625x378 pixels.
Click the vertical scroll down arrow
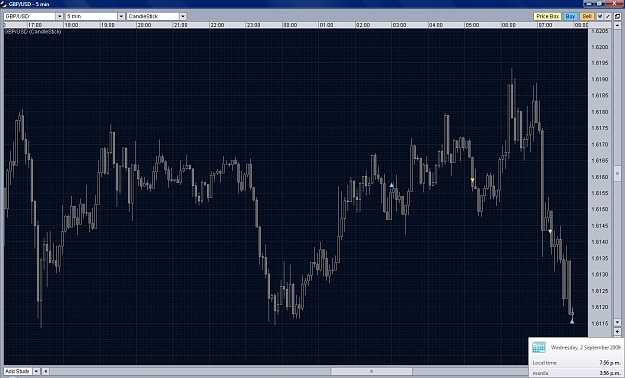point(617,322)
